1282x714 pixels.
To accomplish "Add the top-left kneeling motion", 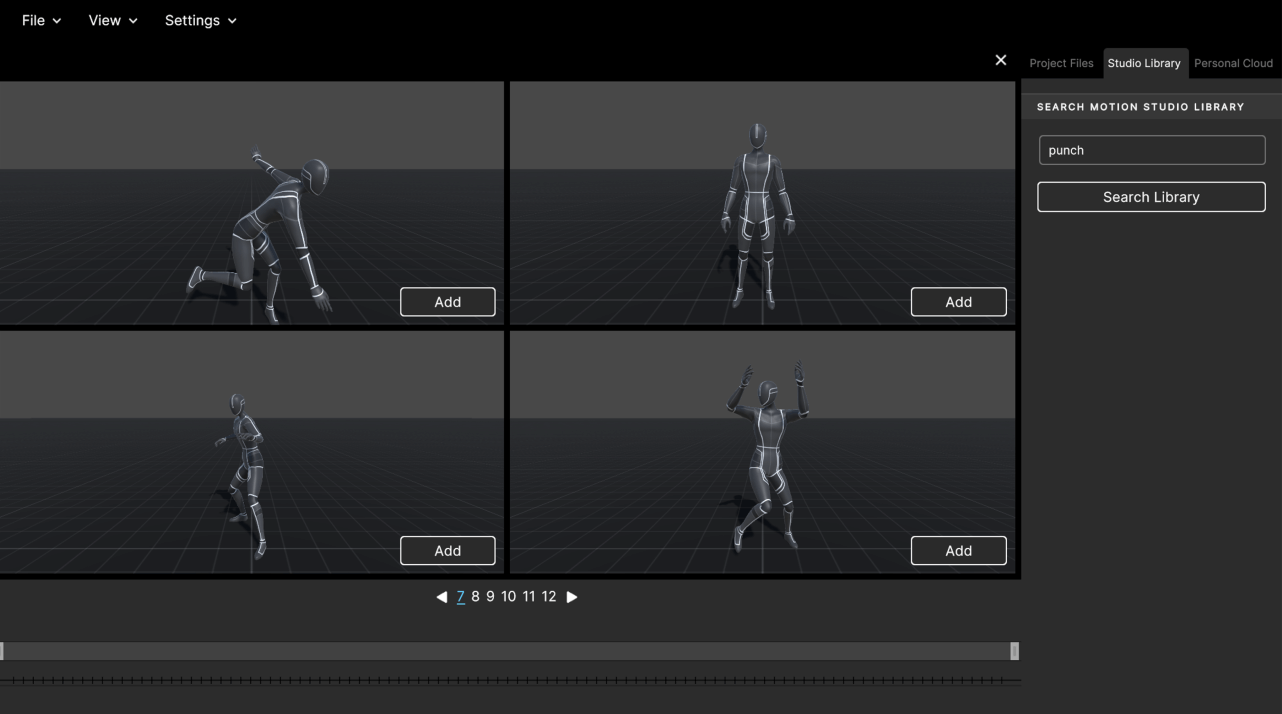I will (x=447, y=301).
